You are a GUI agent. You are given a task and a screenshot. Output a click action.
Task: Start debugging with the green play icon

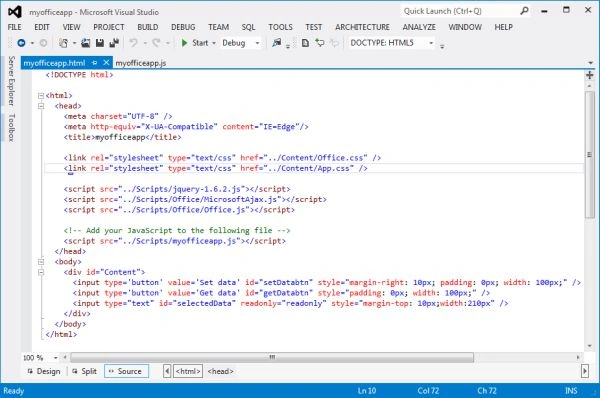pyautogui.click(x=184, y=43)
